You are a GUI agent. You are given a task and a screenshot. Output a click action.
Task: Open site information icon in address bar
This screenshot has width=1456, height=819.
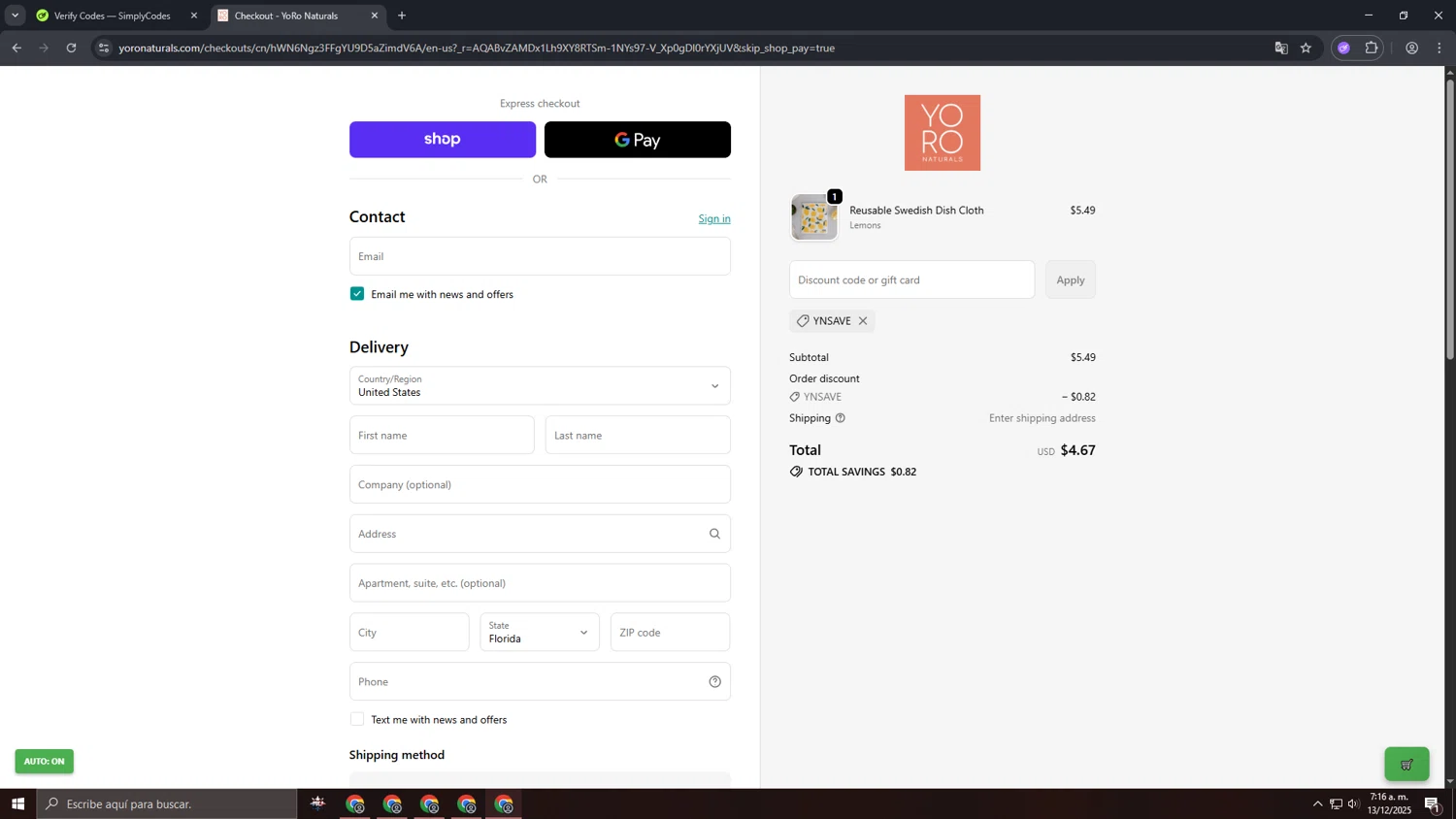coord(104,48)
